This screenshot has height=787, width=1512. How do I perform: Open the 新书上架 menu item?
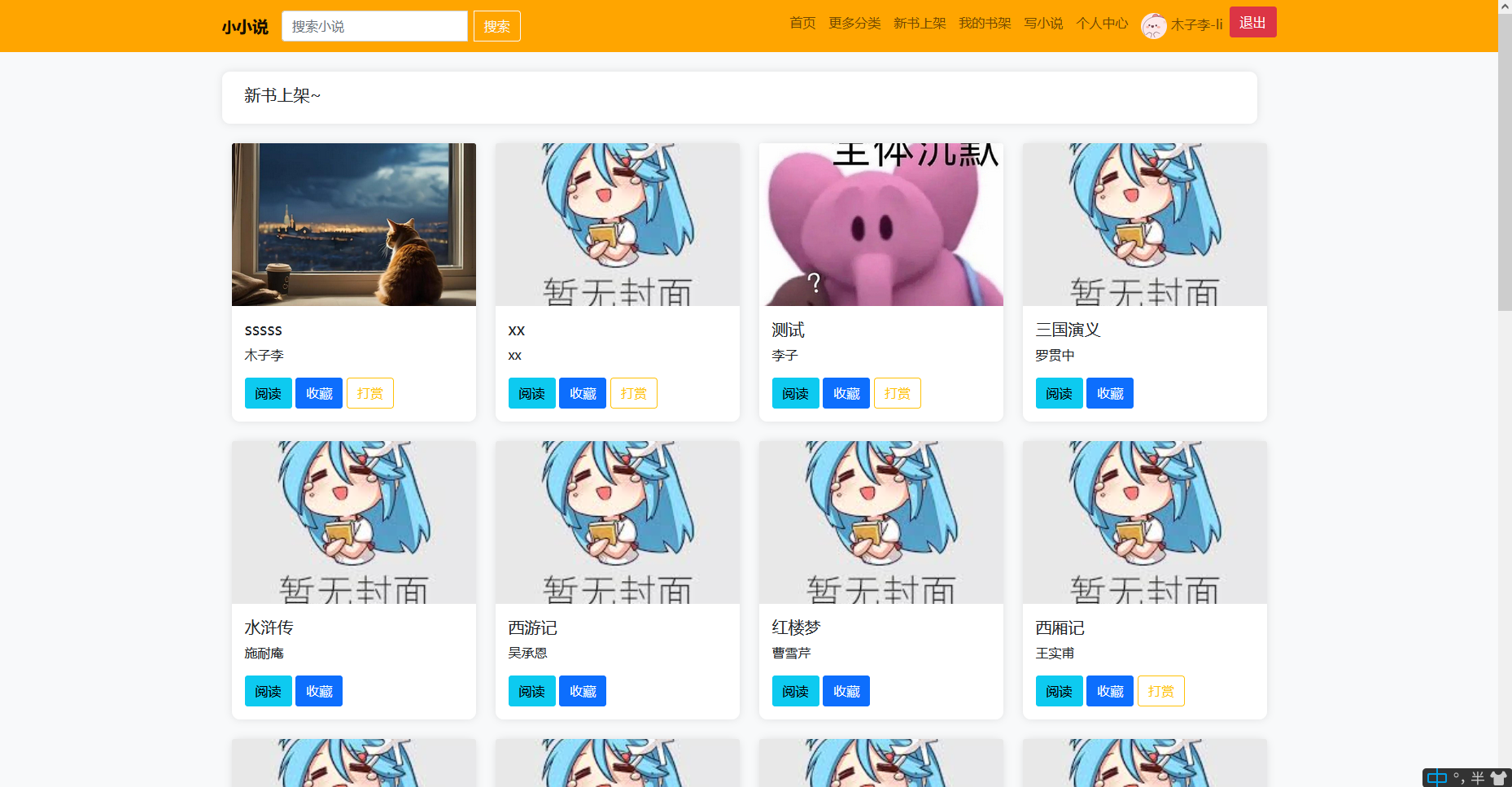[x=920, y=23]
